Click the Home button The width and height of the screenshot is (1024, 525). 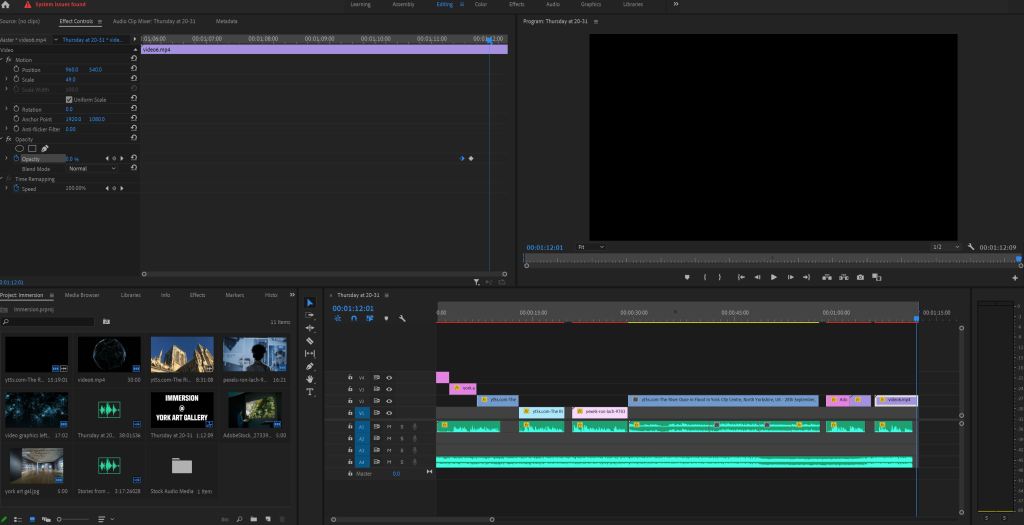coord(7,5)
